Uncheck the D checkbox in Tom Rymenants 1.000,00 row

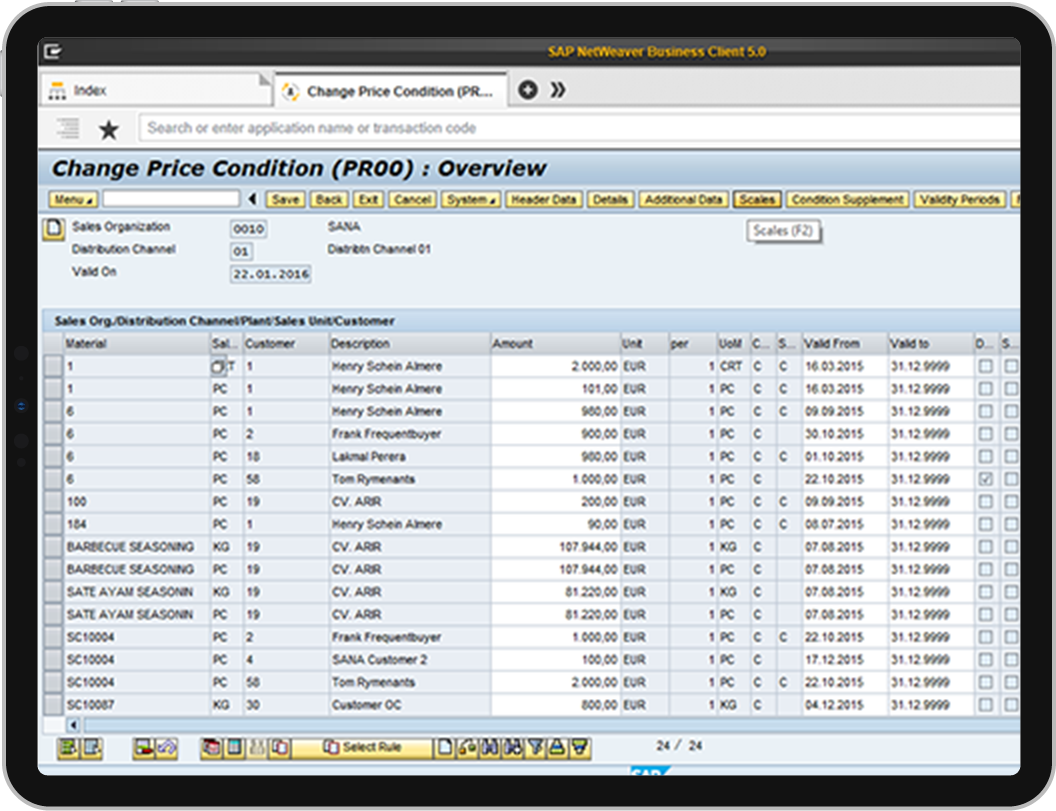[x=985, y=479]
